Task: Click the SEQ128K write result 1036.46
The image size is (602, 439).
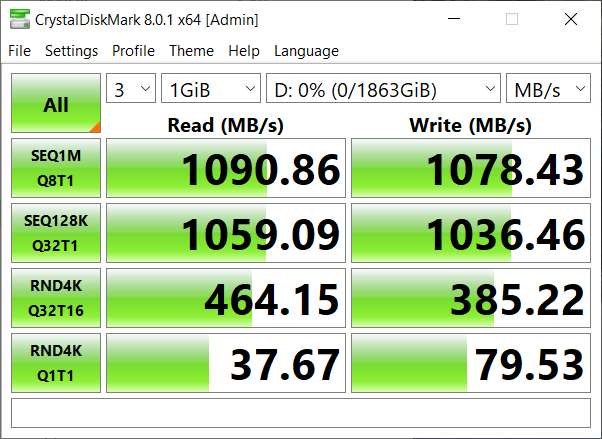Action: 471,233
